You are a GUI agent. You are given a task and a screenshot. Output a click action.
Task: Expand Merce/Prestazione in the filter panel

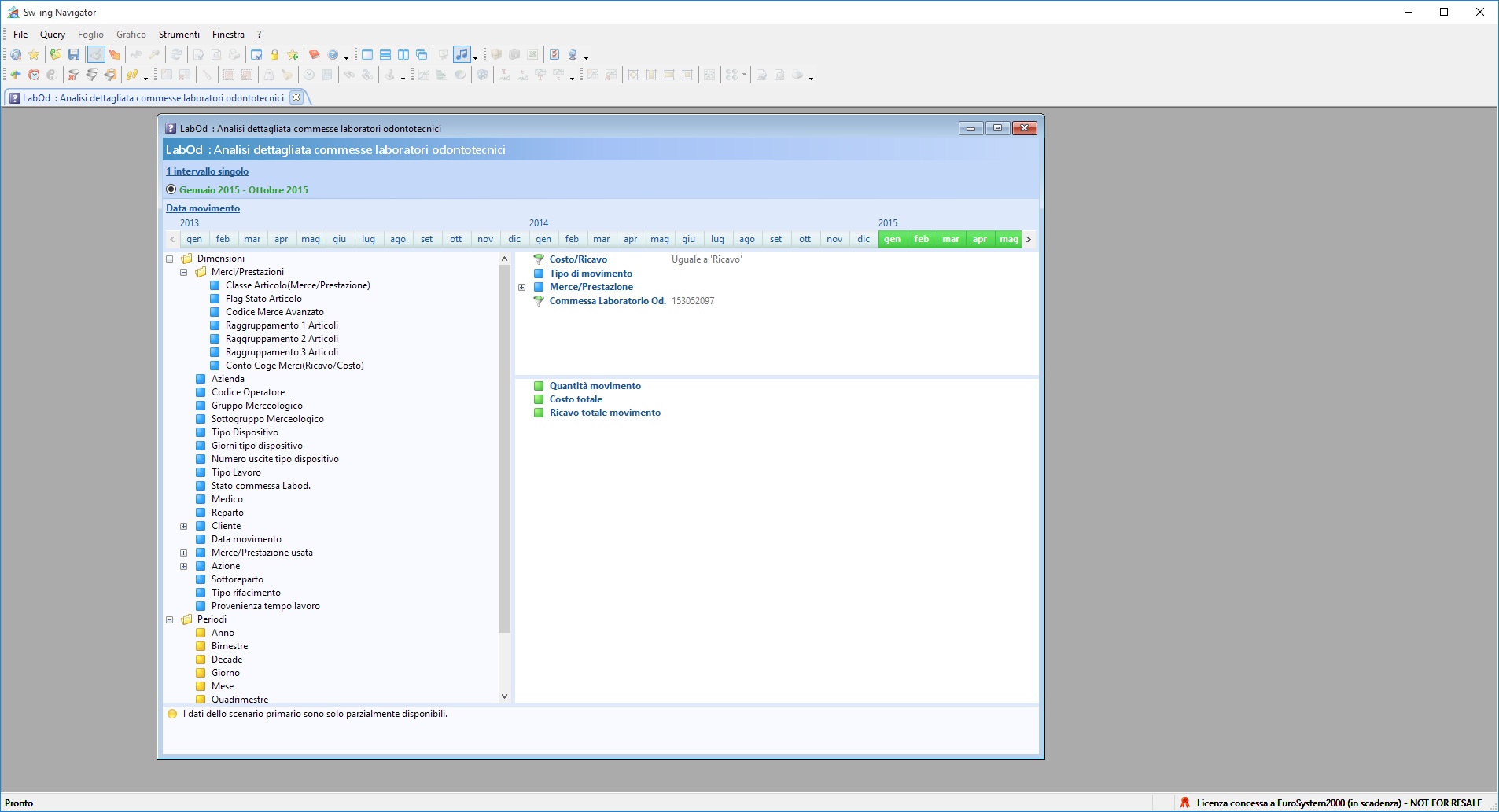522,287
